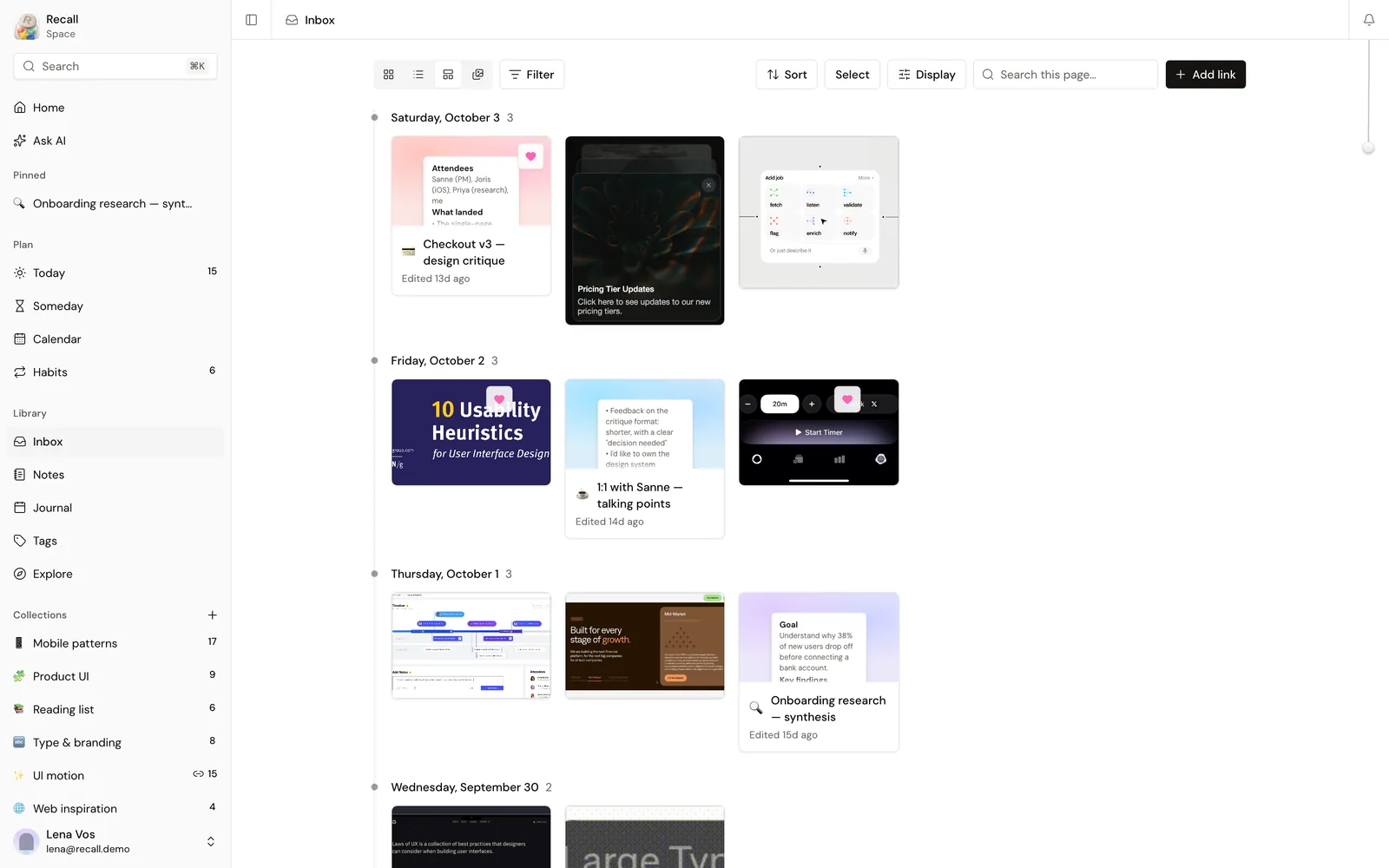Click the Select button
1389x868 pixels.
click(852, 75)
